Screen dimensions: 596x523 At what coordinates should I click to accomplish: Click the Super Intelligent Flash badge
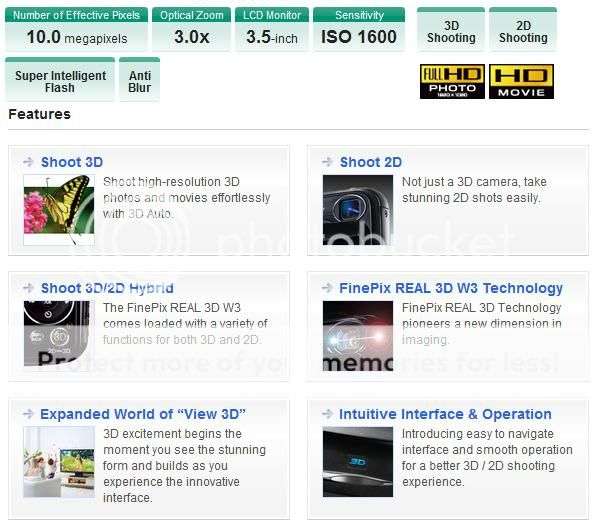click(x=60, y=79)
